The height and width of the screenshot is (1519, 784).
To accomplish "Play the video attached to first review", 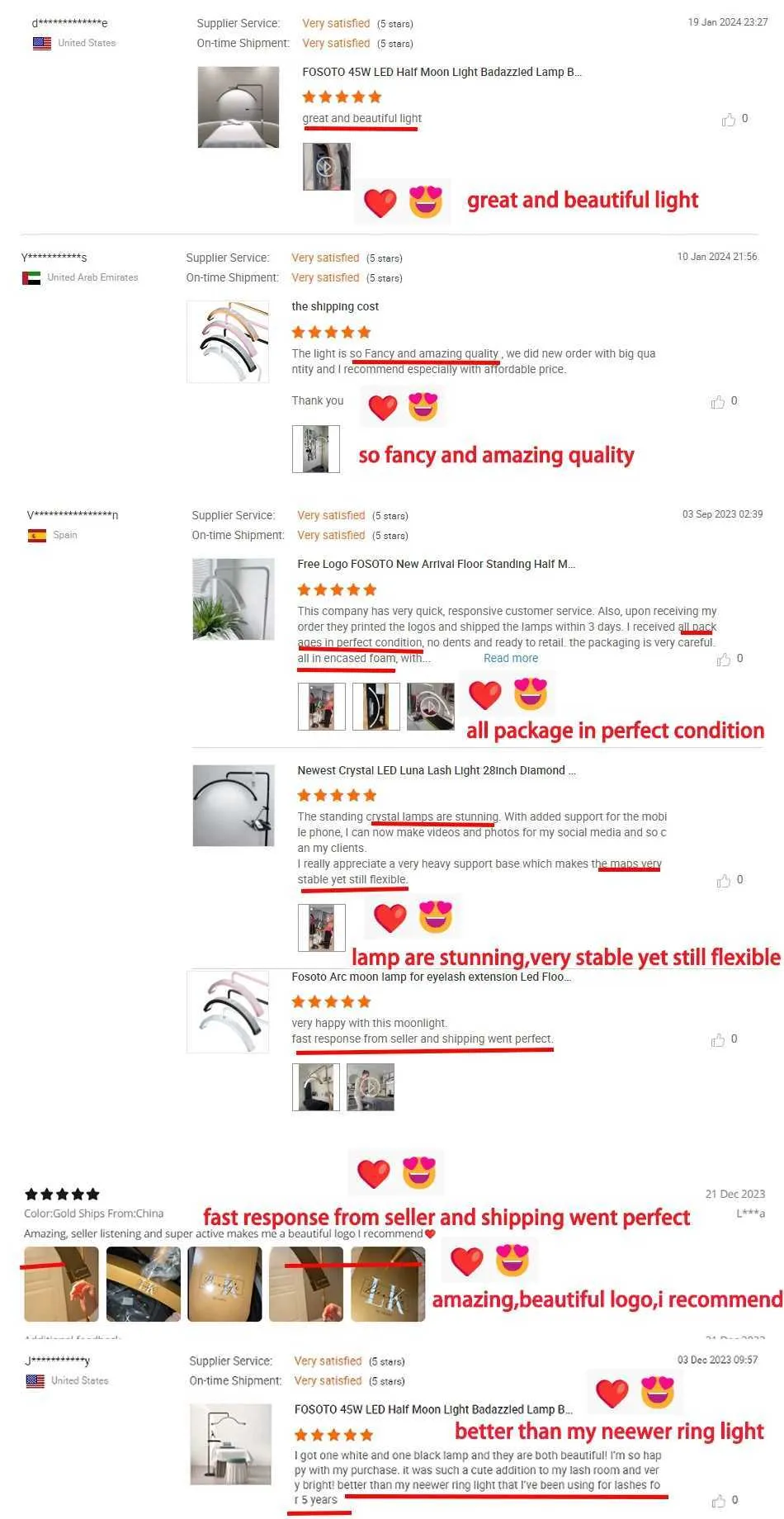I will tap(327, 167).
